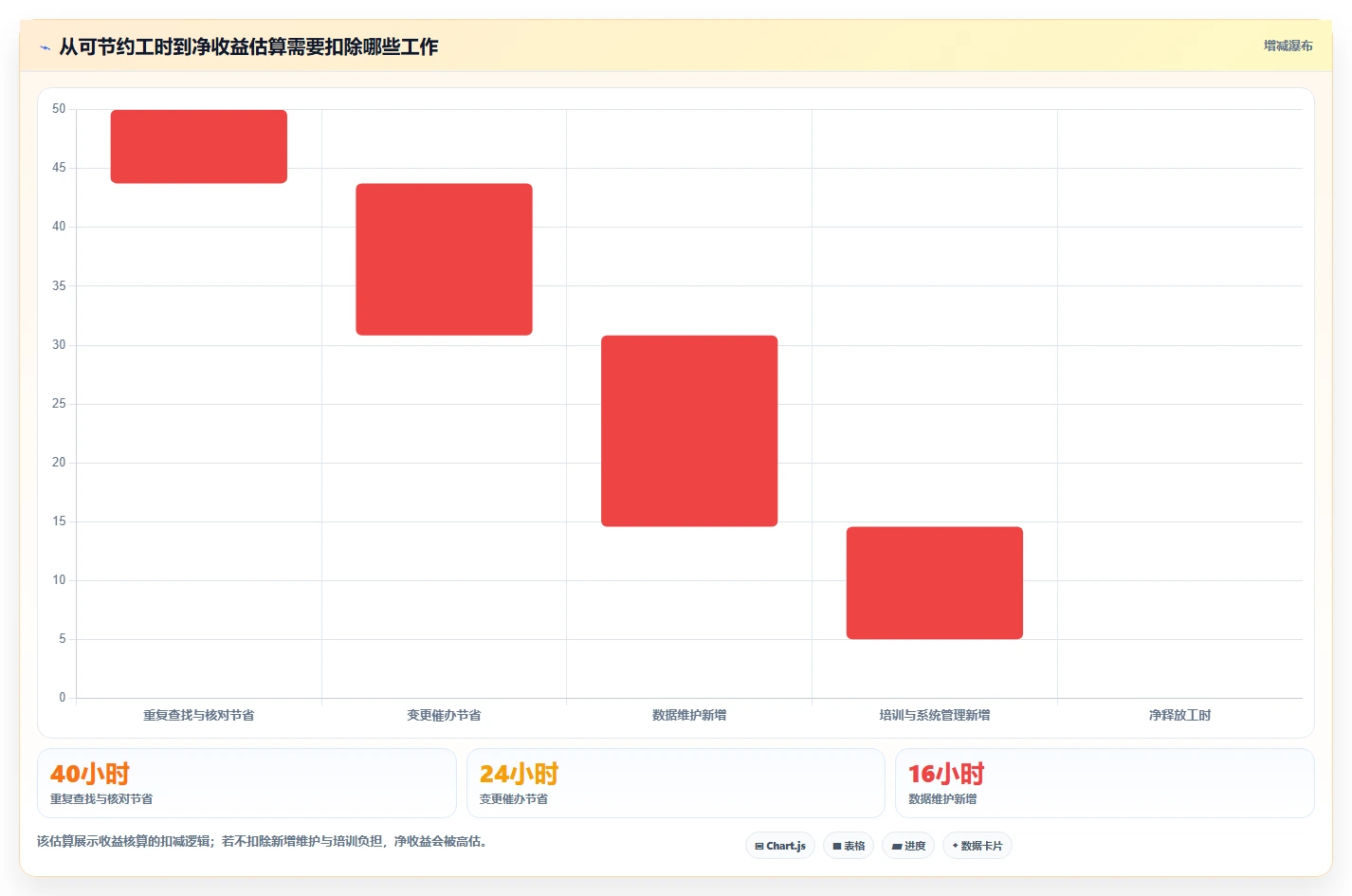1352x896 pixels.
Task: Click the y-axis value 25
Action: pos(59,404)
